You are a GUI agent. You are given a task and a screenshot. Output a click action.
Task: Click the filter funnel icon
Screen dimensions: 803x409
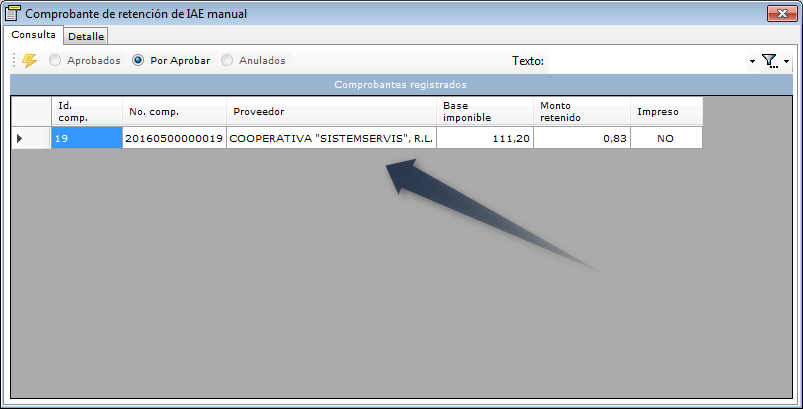tap(769, 61)
